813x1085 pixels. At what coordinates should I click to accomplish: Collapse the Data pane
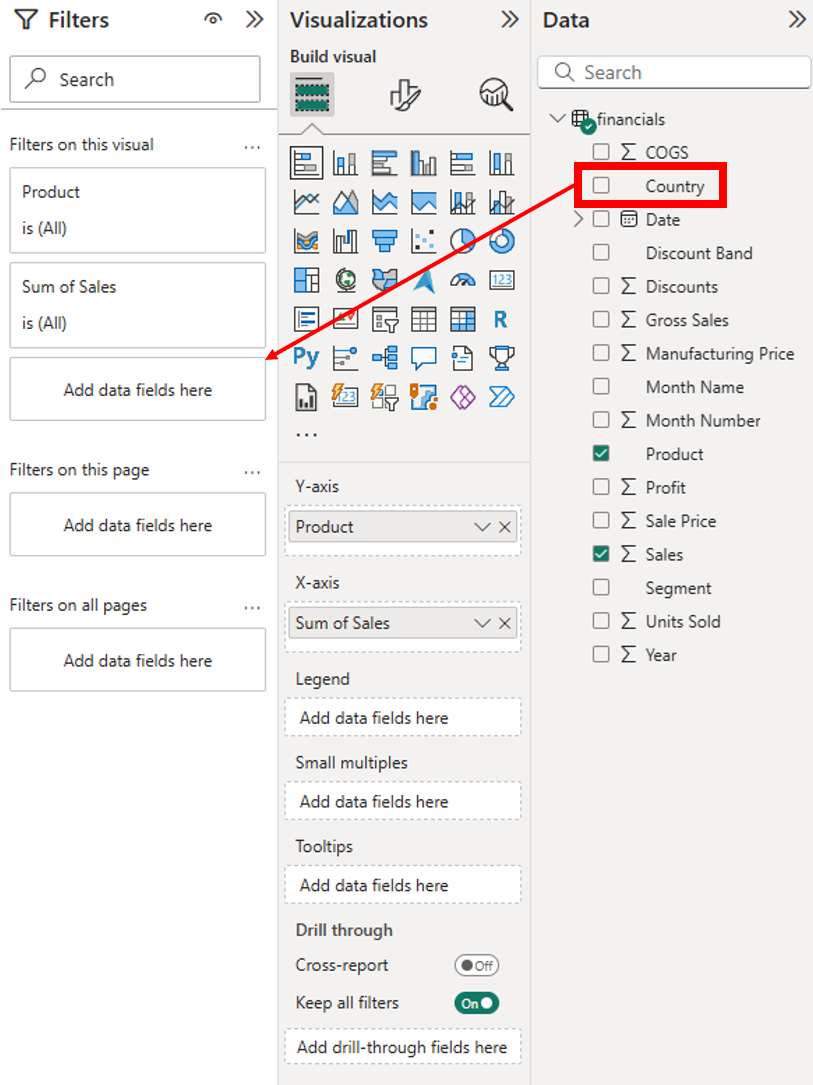[x=797, y=19]
